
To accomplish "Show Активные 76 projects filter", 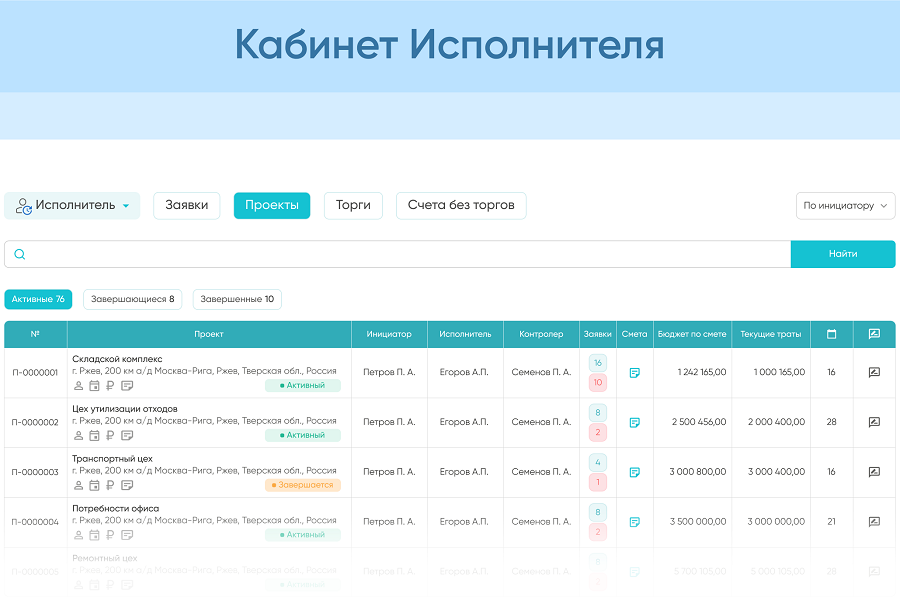I will pyautogui.click(x=38, y=299).
